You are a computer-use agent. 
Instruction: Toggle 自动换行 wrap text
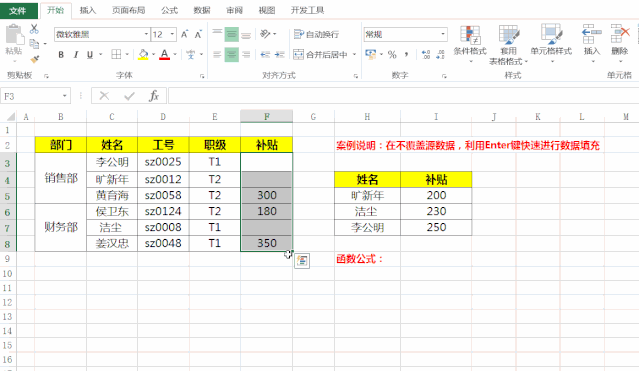click(316, 35)
